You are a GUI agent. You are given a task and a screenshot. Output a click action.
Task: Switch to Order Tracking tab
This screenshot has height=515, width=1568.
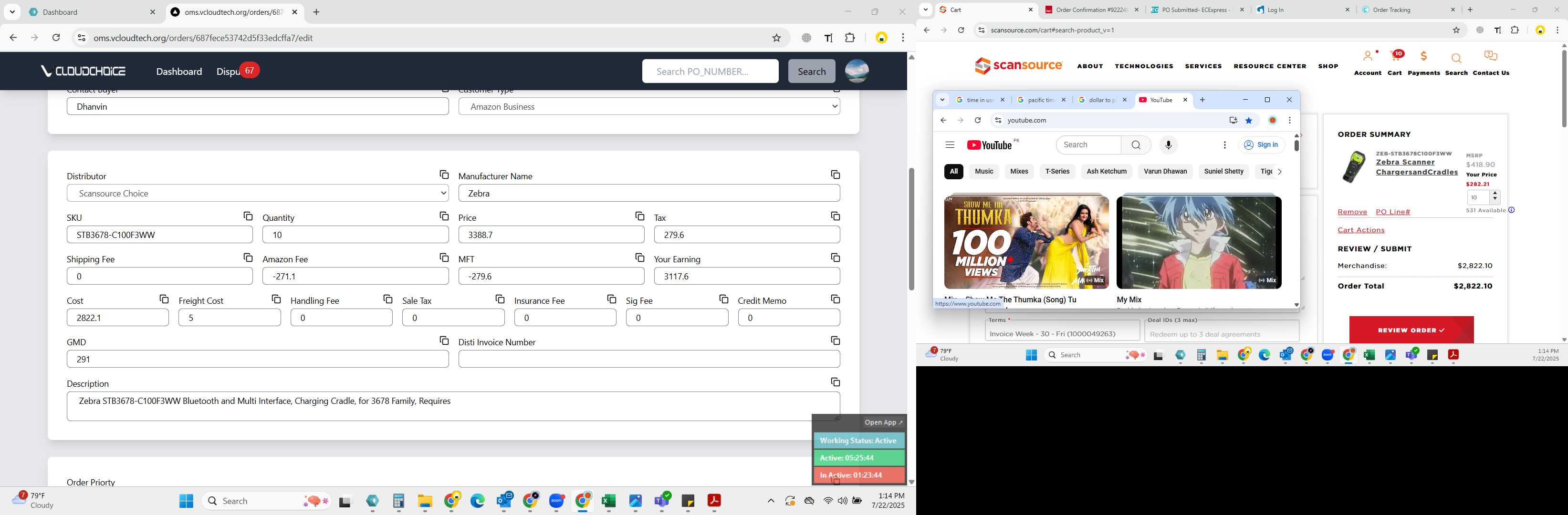pos(1408,10)
